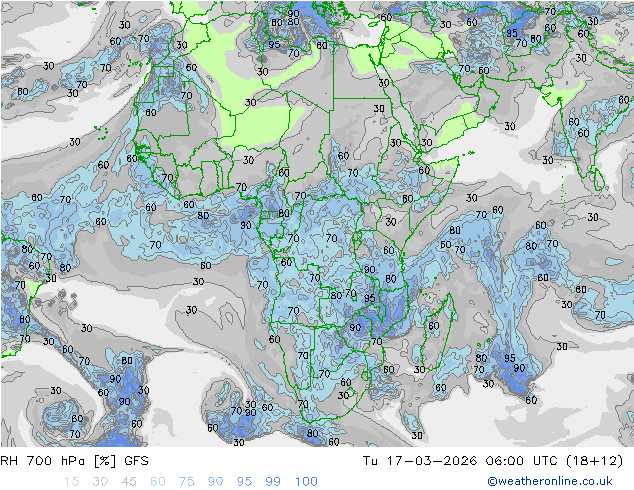Click the "RH 700 hPa [%] GFS" title text
Image resolution: width=634 pixels, height=490 pixels.
coord(74,461)
